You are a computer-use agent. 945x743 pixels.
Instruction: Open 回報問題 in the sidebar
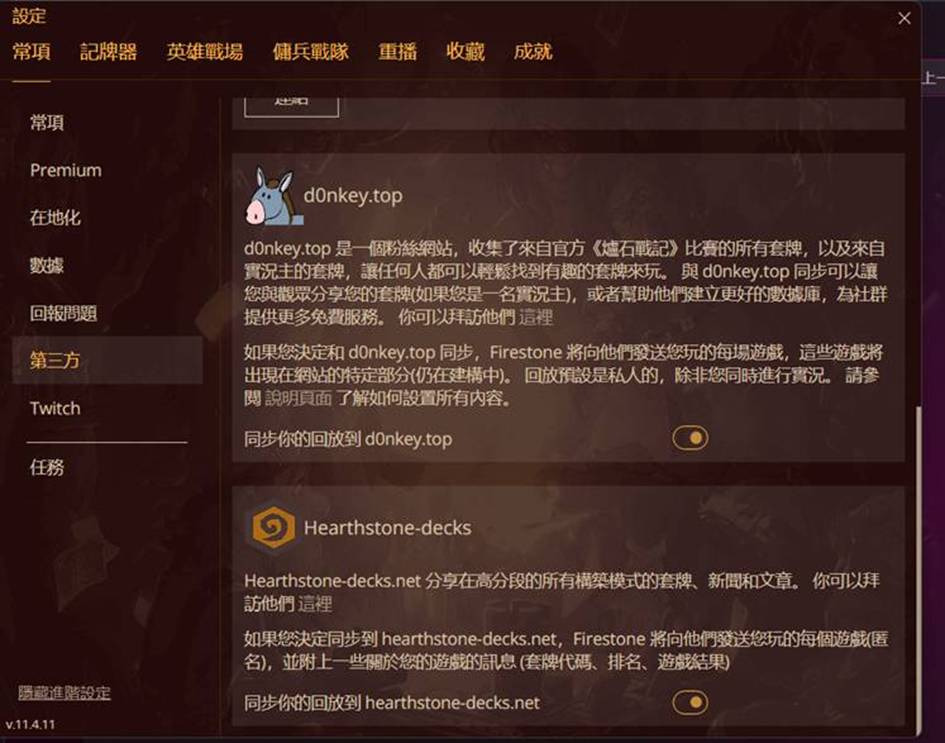63,313
